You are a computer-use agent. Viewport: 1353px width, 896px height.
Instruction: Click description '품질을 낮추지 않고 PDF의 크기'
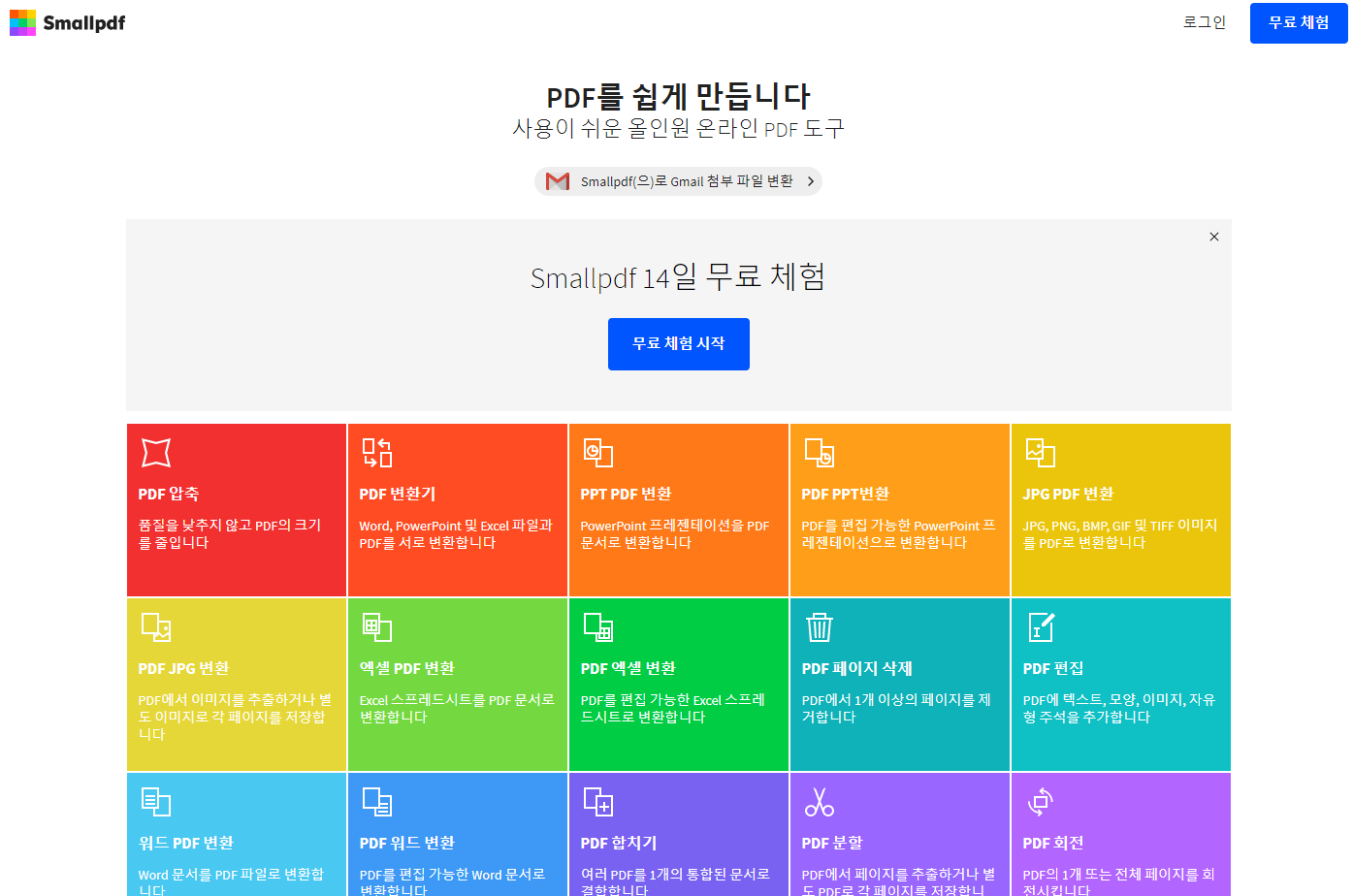(x=230, y=525)
